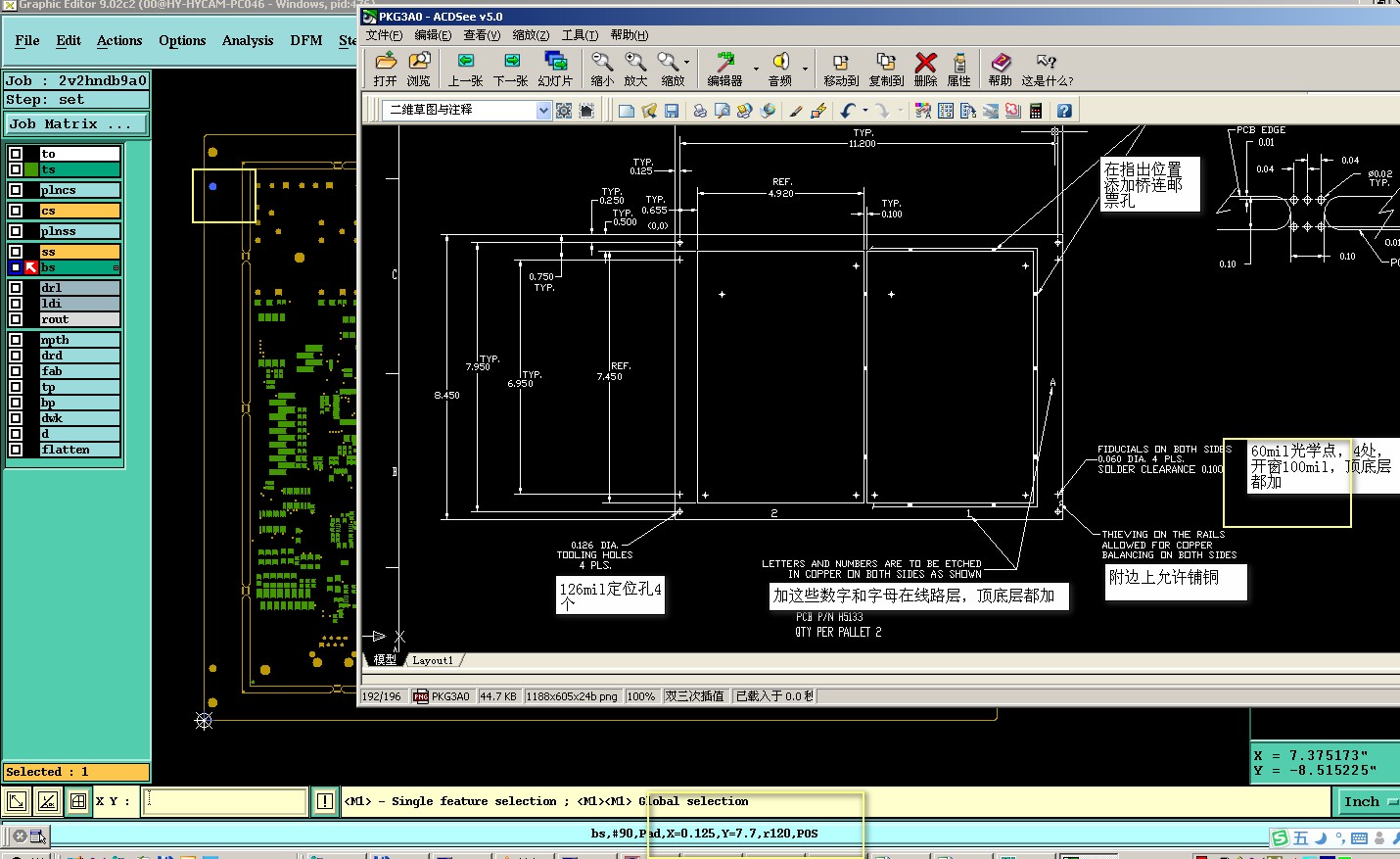Expand the Editor (编辑器) dropdown arrow
This screenshot has width=1400, height=859.
tap(755, 67)
